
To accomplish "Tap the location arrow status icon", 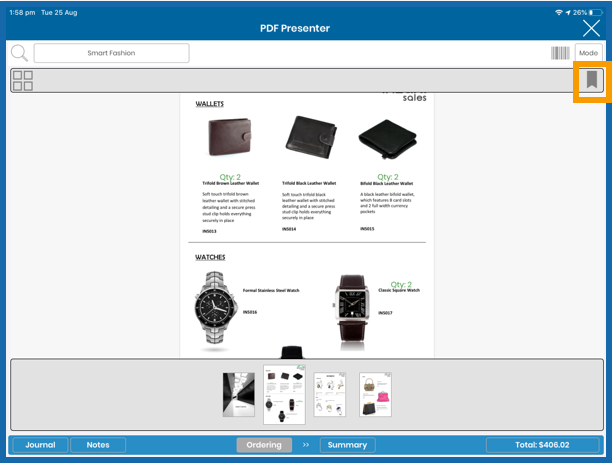I will tap(568, 12).
